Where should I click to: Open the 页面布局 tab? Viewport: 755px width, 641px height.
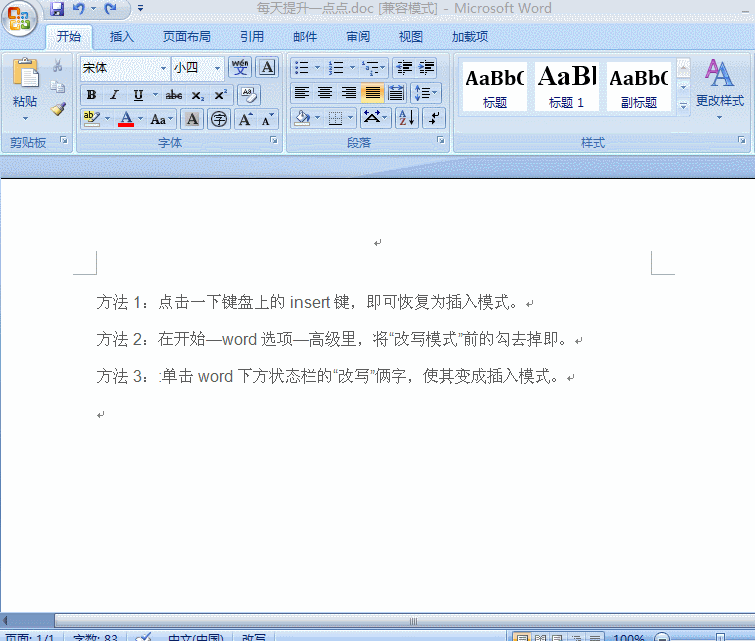(x=186, y=37)
